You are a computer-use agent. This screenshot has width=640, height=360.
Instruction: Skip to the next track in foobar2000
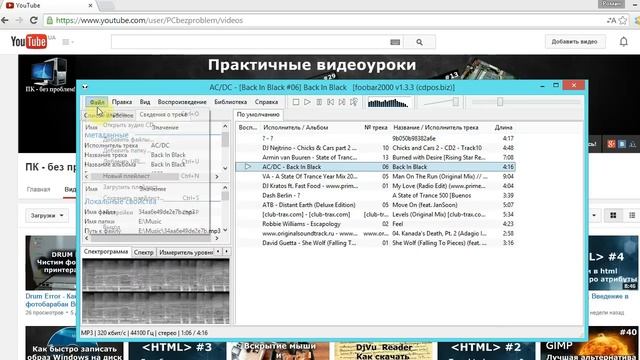point(342,102)
